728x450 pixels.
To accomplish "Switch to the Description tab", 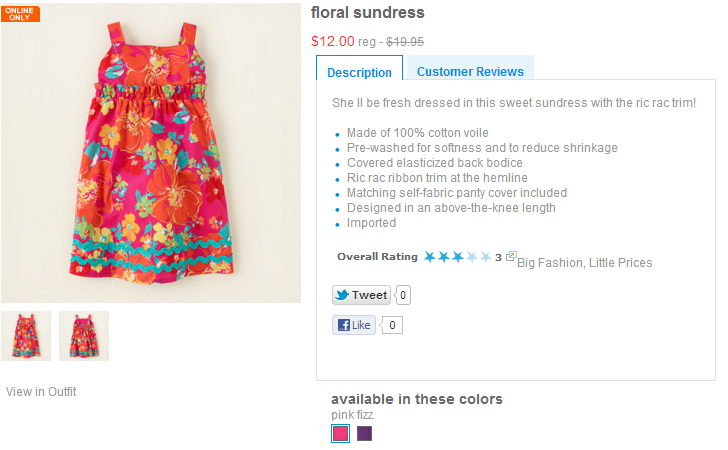I will tap(359, 72).
